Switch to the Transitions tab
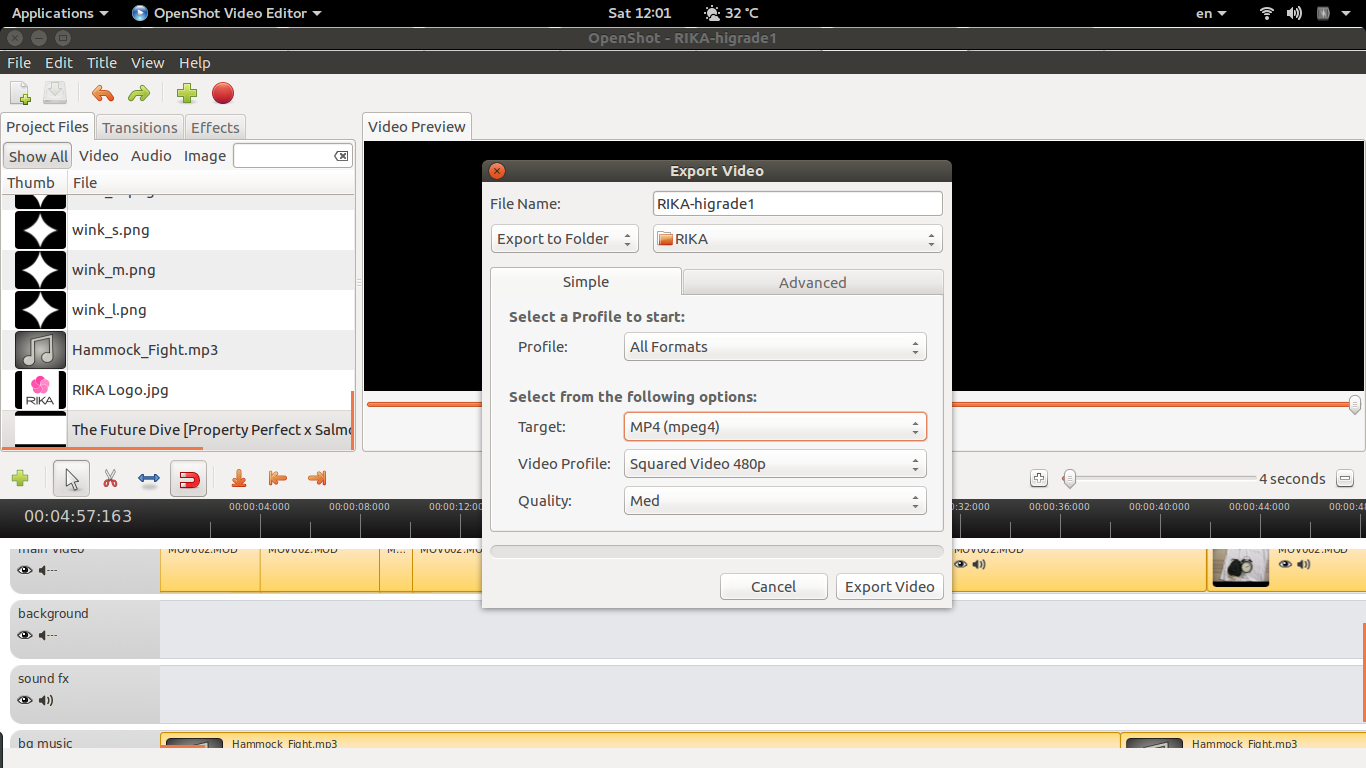Screen dimensions: 1366x768 pos(140,127)
